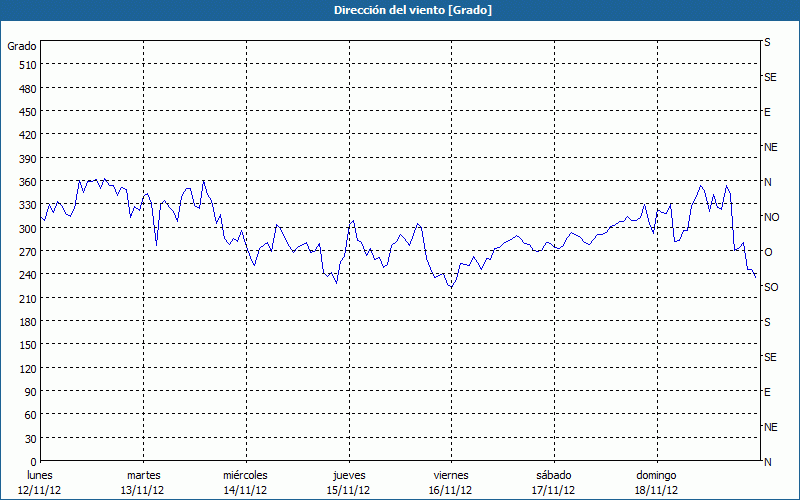Select the 'NE' compass label level with 30
The height and width of the screenshot is (500, 800).
click(771, 427)
